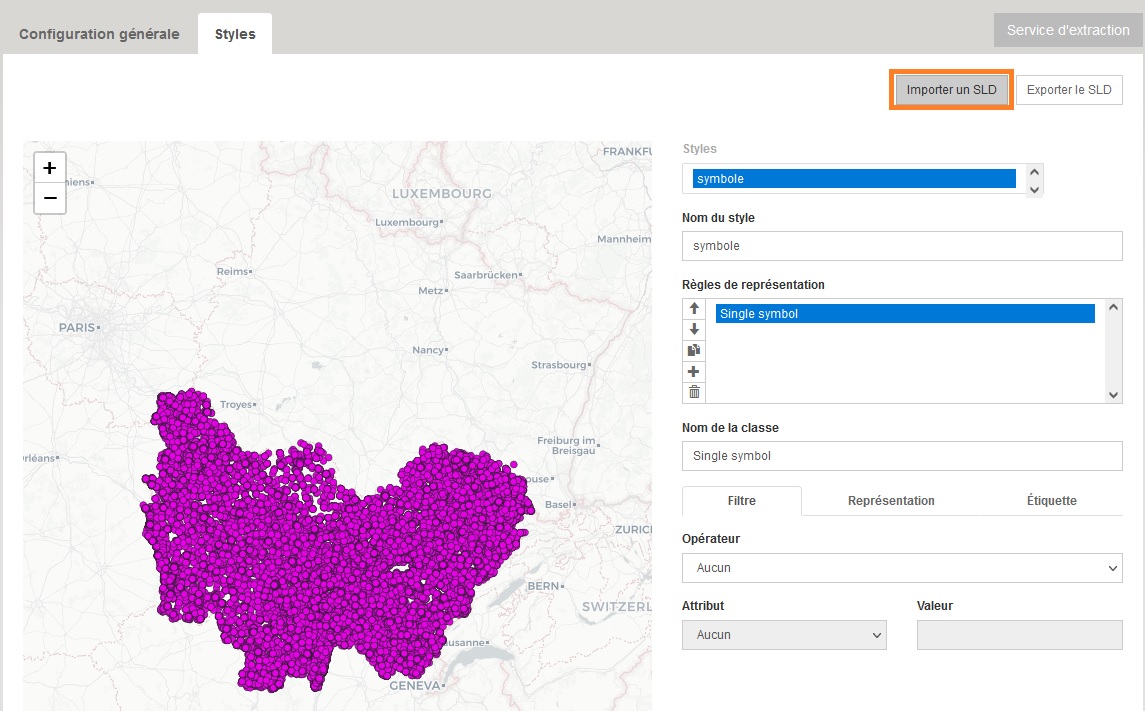Image resolution: width=1145 pixels, height=711 pixels.
Task: Open the Filtre tab
Action: pos(741,501)
